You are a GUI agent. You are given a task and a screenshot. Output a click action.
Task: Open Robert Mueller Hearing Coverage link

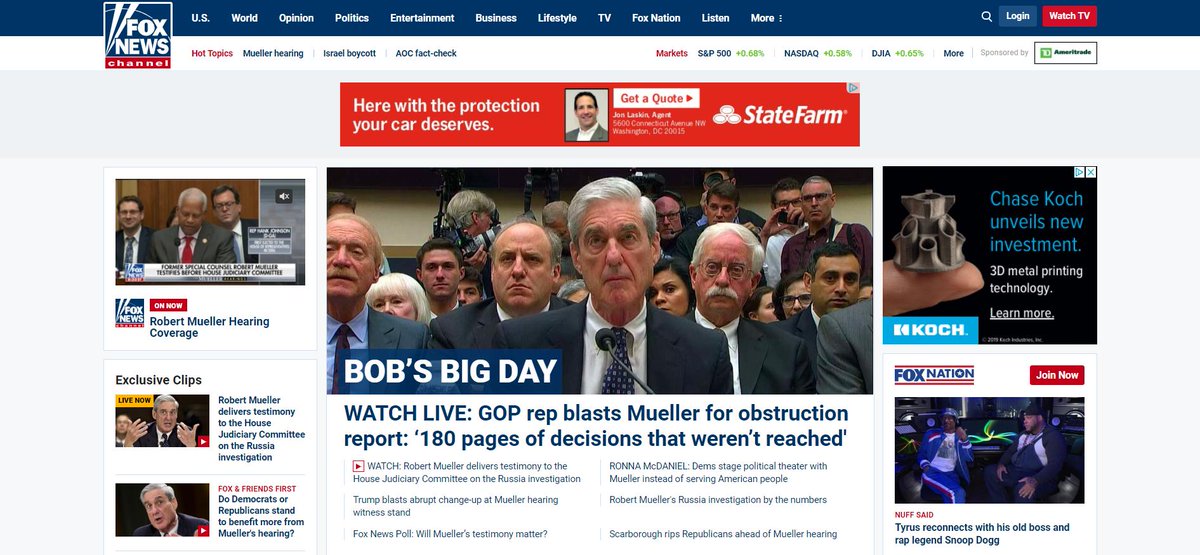tap(210, 327)
